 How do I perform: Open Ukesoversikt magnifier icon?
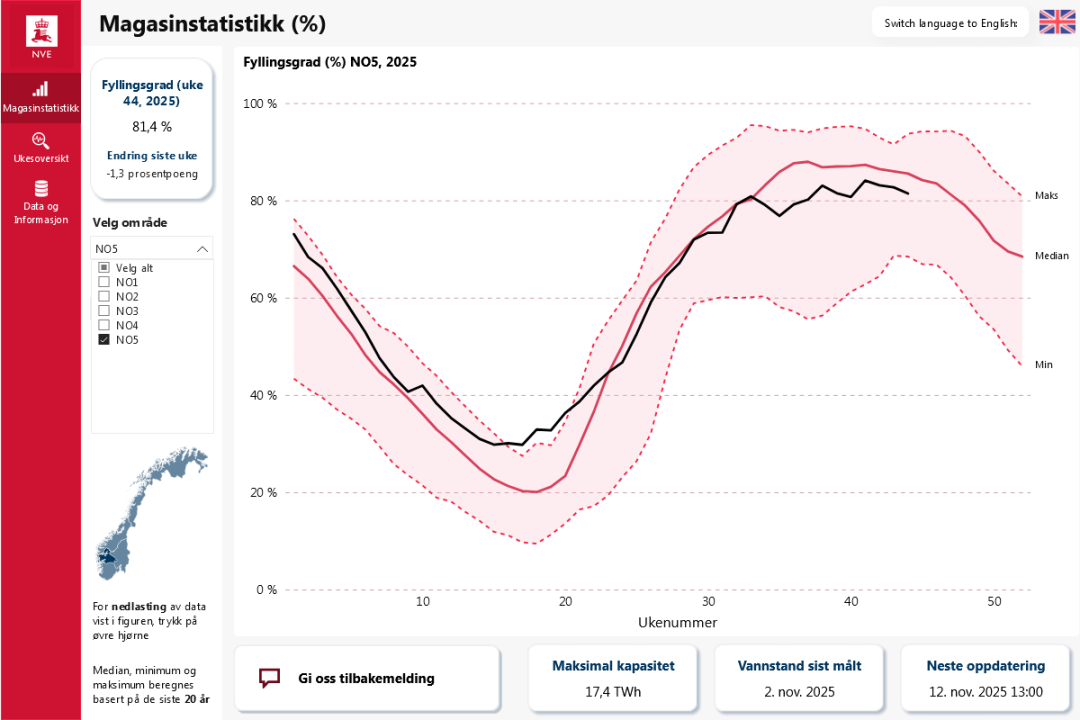tap(41, 140)
